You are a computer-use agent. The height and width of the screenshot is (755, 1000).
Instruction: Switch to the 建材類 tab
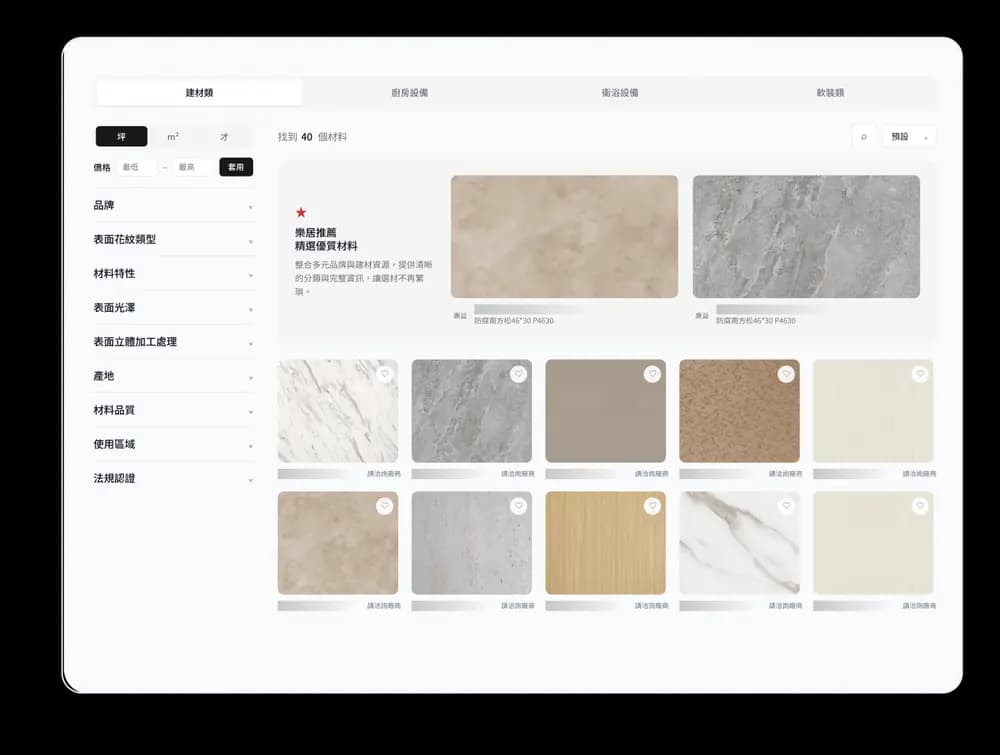tap(199, 92)
